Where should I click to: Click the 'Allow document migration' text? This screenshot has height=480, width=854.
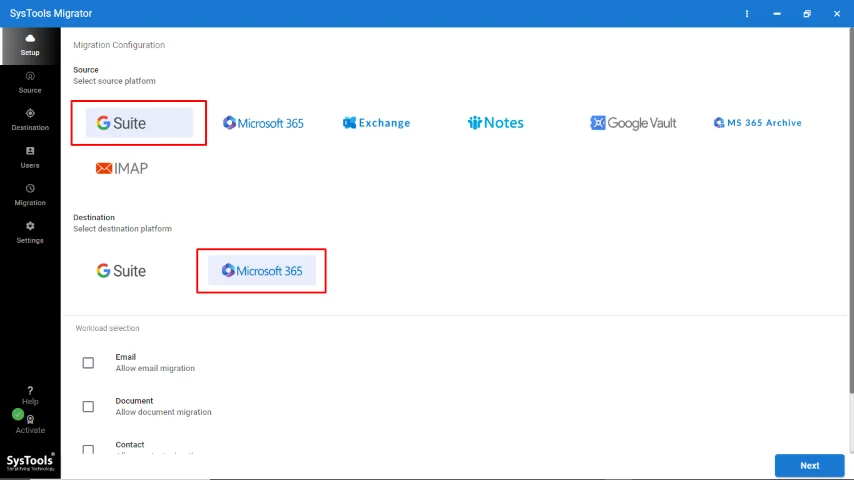pos(163,412)
